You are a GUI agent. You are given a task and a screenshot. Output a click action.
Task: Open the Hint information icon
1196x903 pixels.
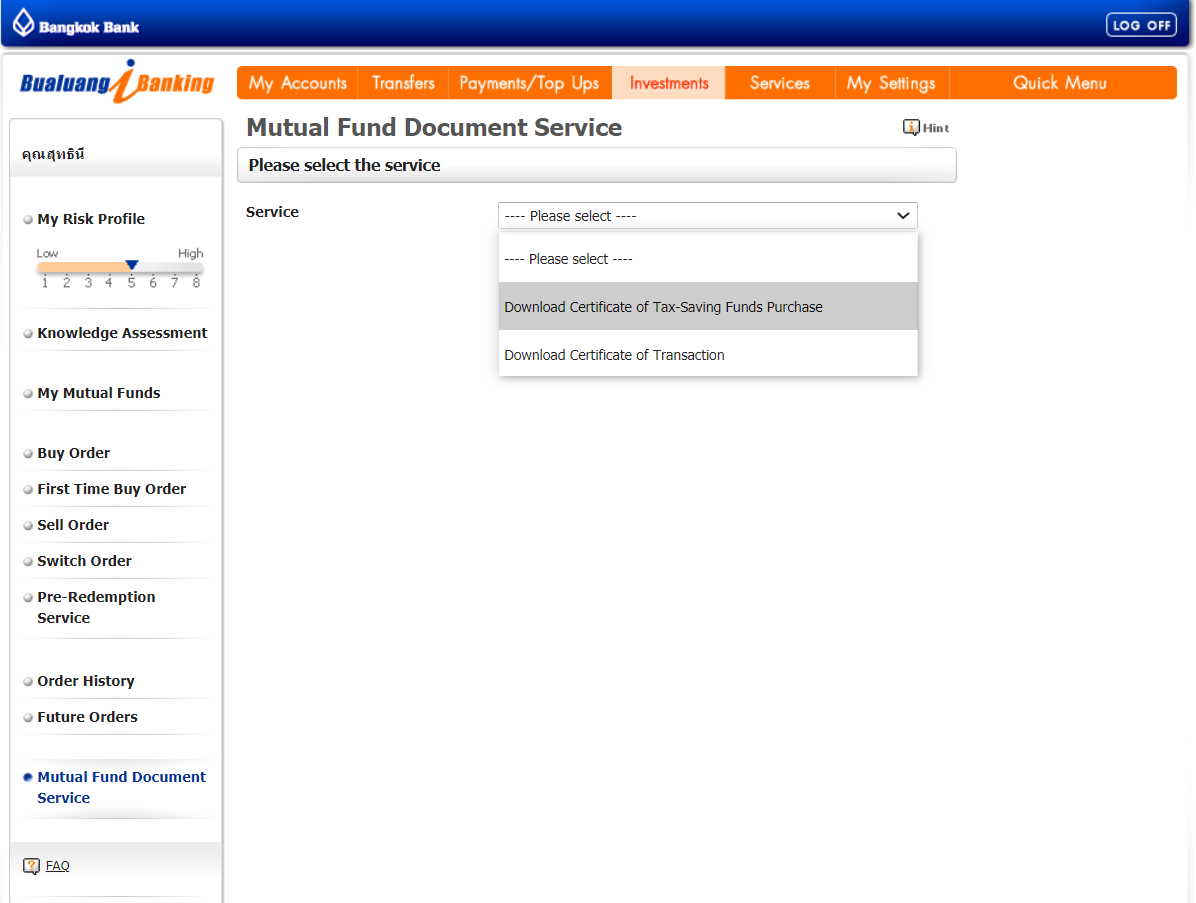909,127
